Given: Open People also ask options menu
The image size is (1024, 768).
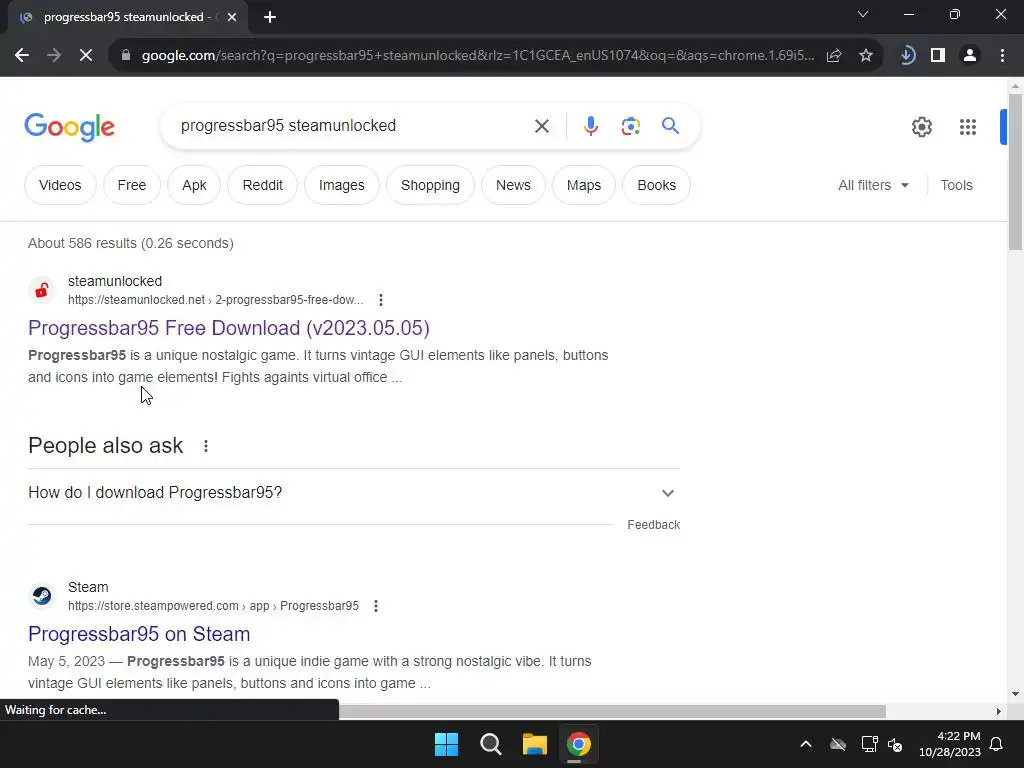Looking at the screenshot, I should coord(206,446).
